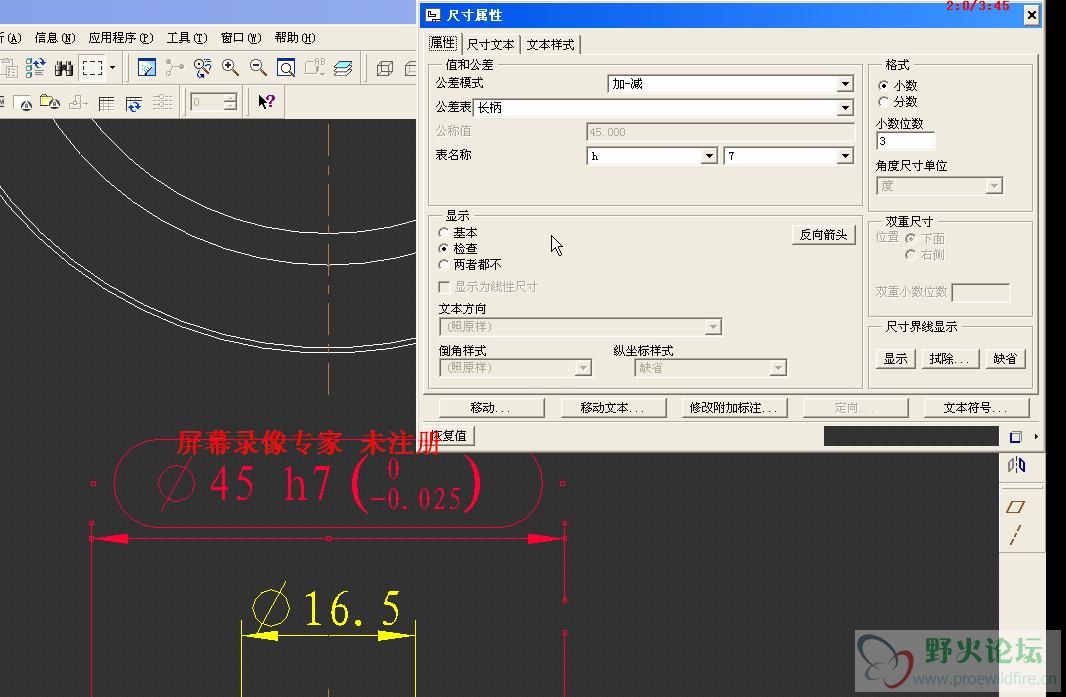The width and height of the screenshot is (1066, 697).
Task: Switch to the 尺寸文本 tab
Action: (x=491, y=45)
